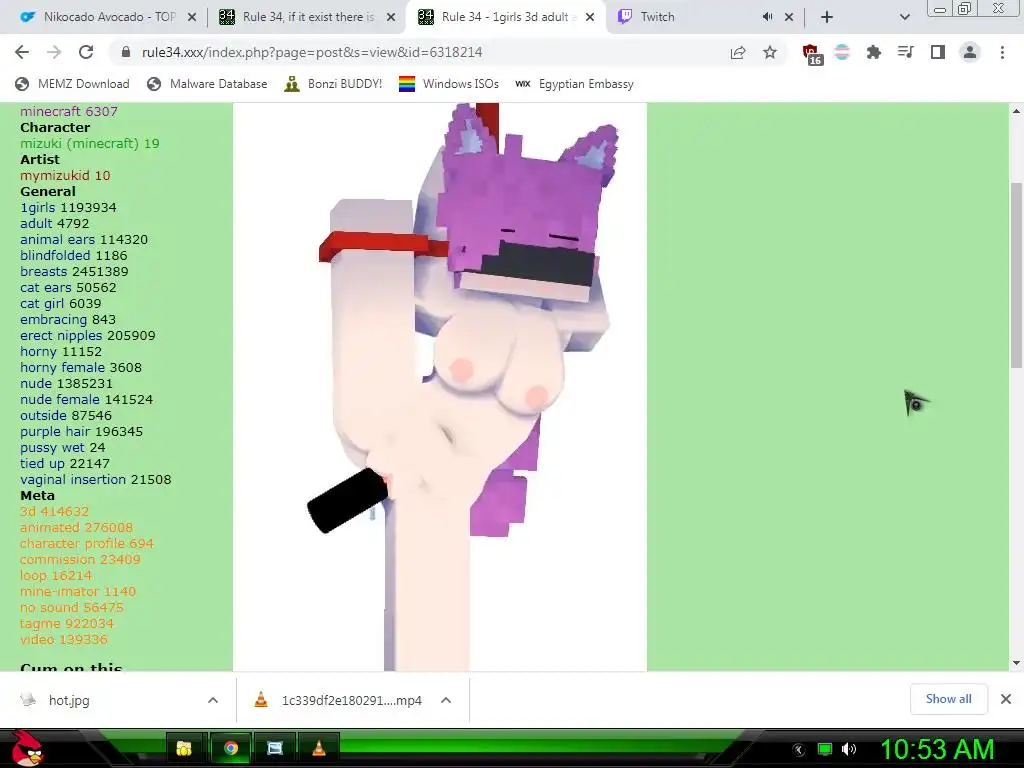Open the Malware Database bookmark
This screenshot has width=1024, height=768.
pos(207,84)
